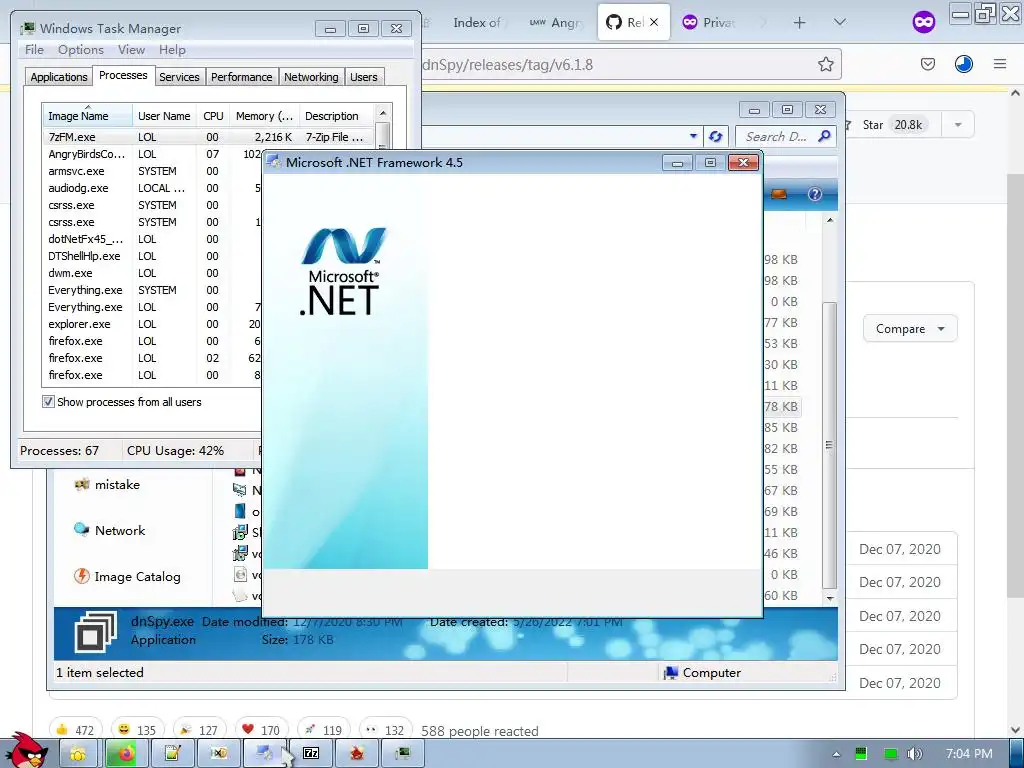Open Firefox hamburger application menu
Image resolution: width=1024 pixels, height=768 pixels.
coord(999,64)
